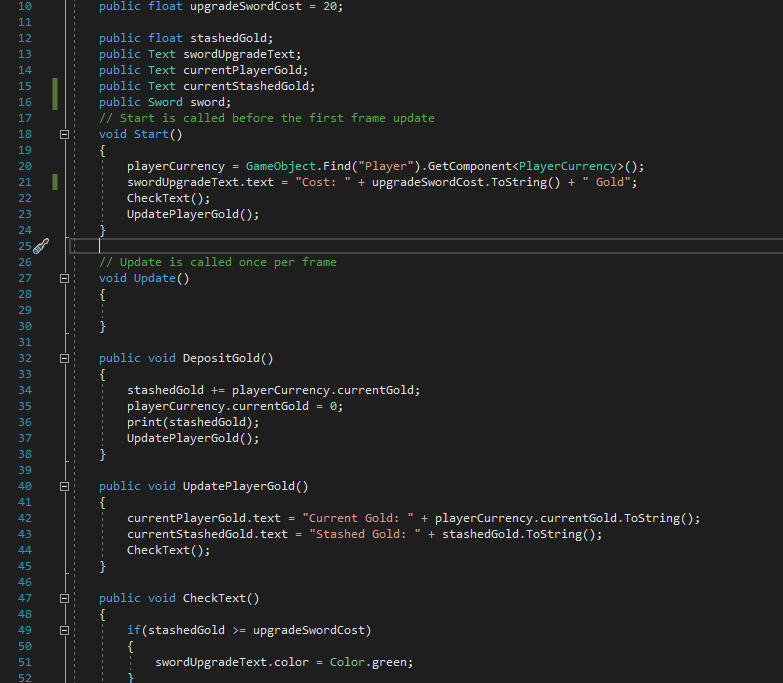Click the PlayerCurrency type in GetComponent
The width and height of the screenshot is (783, 683).
coord(569,166)
